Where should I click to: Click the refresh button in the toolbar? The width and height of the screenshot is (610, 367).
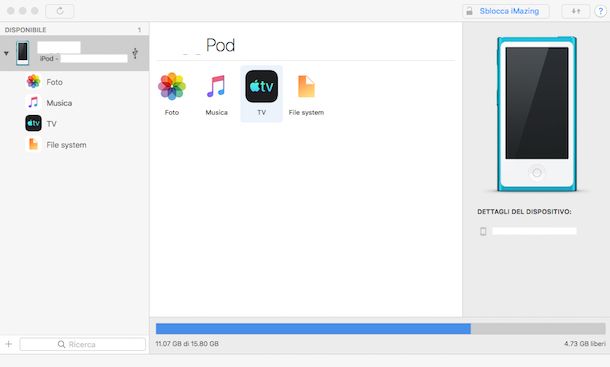pyautogui.click(x=60, y=11)
